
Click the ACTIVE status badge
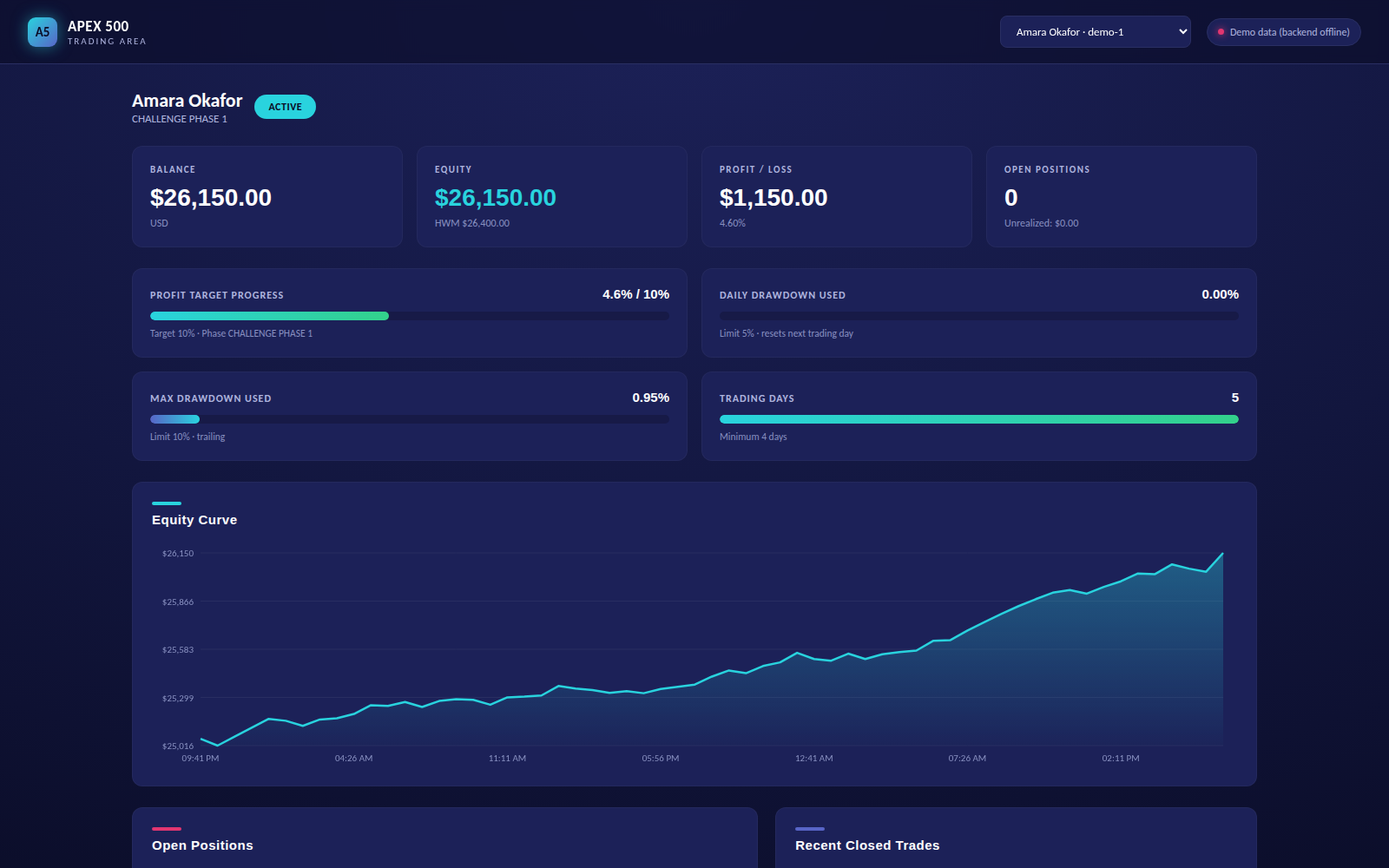pyautogui.click(x=285, y=107)
